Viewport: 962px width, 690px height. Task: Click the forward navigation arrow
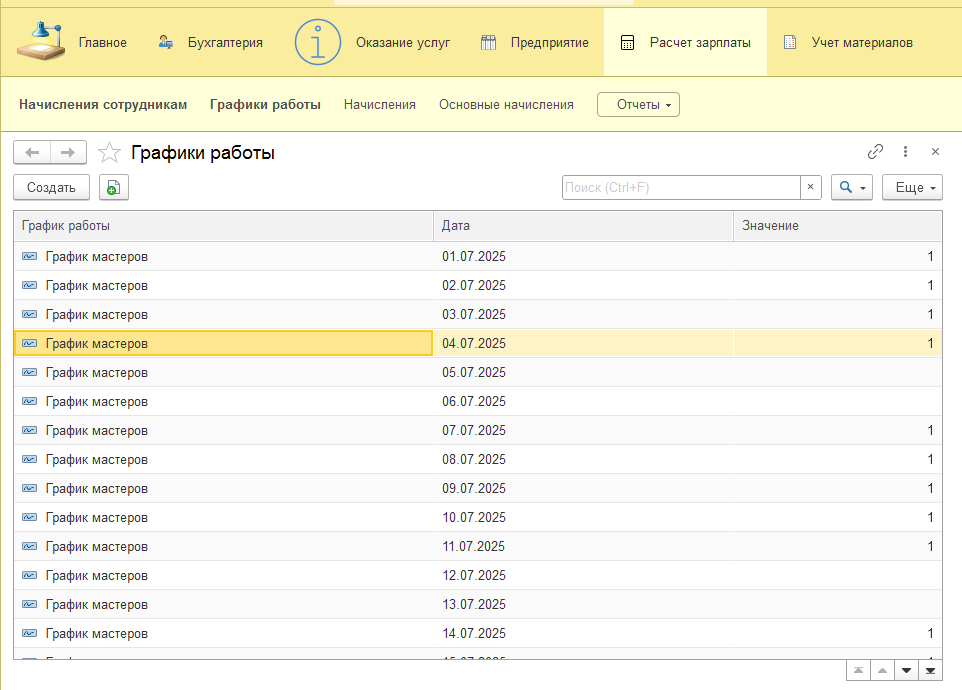coord(68,152)
